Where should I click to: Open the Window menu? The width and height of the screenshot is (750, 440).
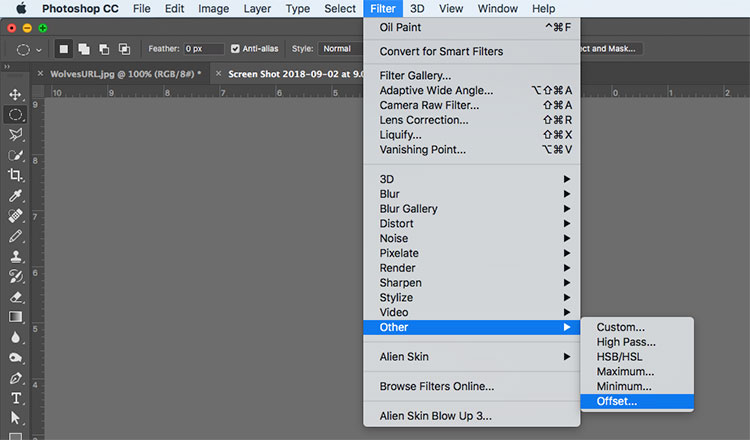click(497, 9)
